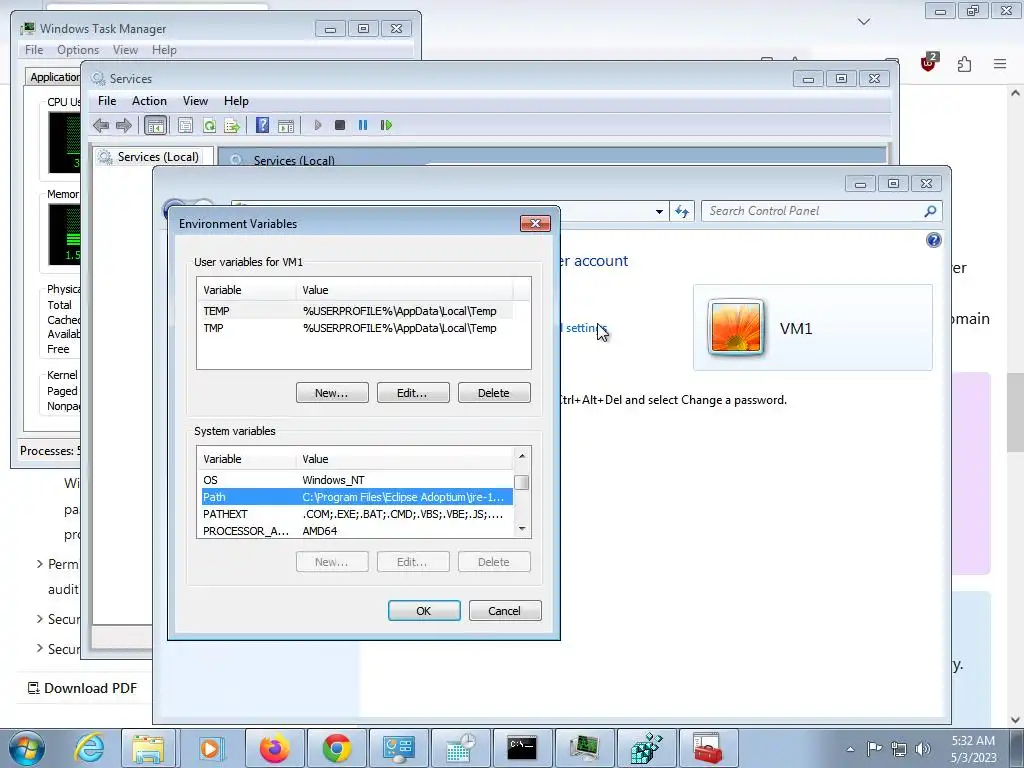Open Windows Explorer from the taskbar
The height and width of the screenshot is (768, 1024).
click(148, 748)
